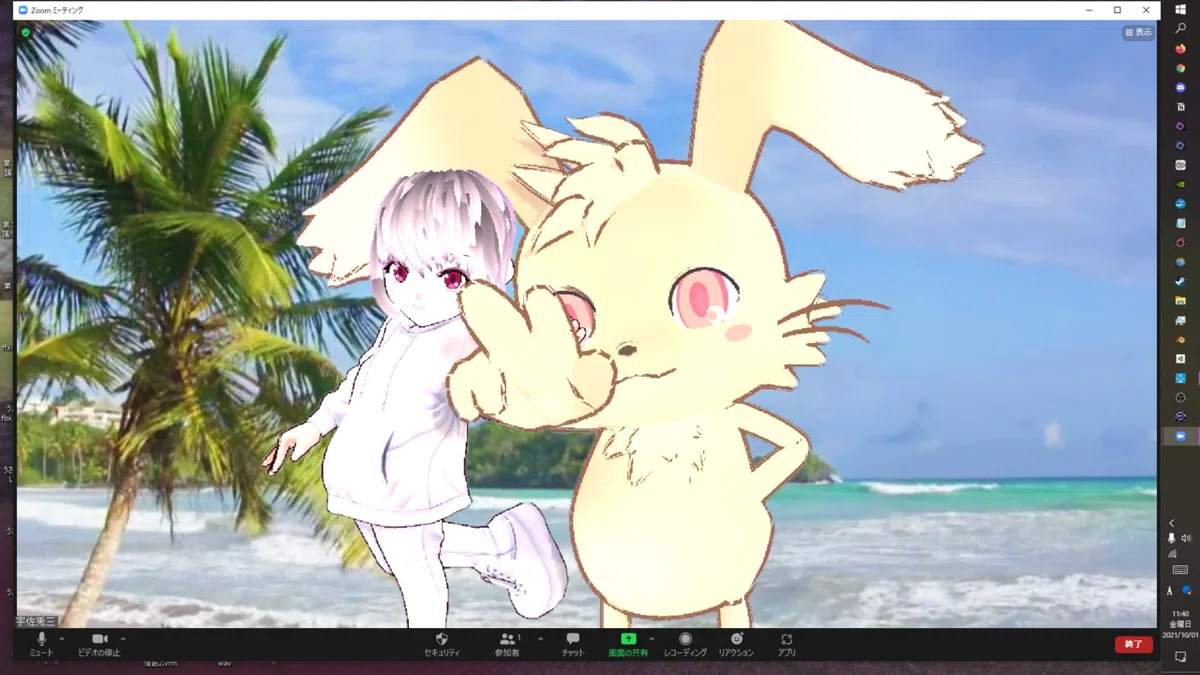1200x675 pixels.
Task: Show the 参加者 participants panel
Action: pos(507,644)
